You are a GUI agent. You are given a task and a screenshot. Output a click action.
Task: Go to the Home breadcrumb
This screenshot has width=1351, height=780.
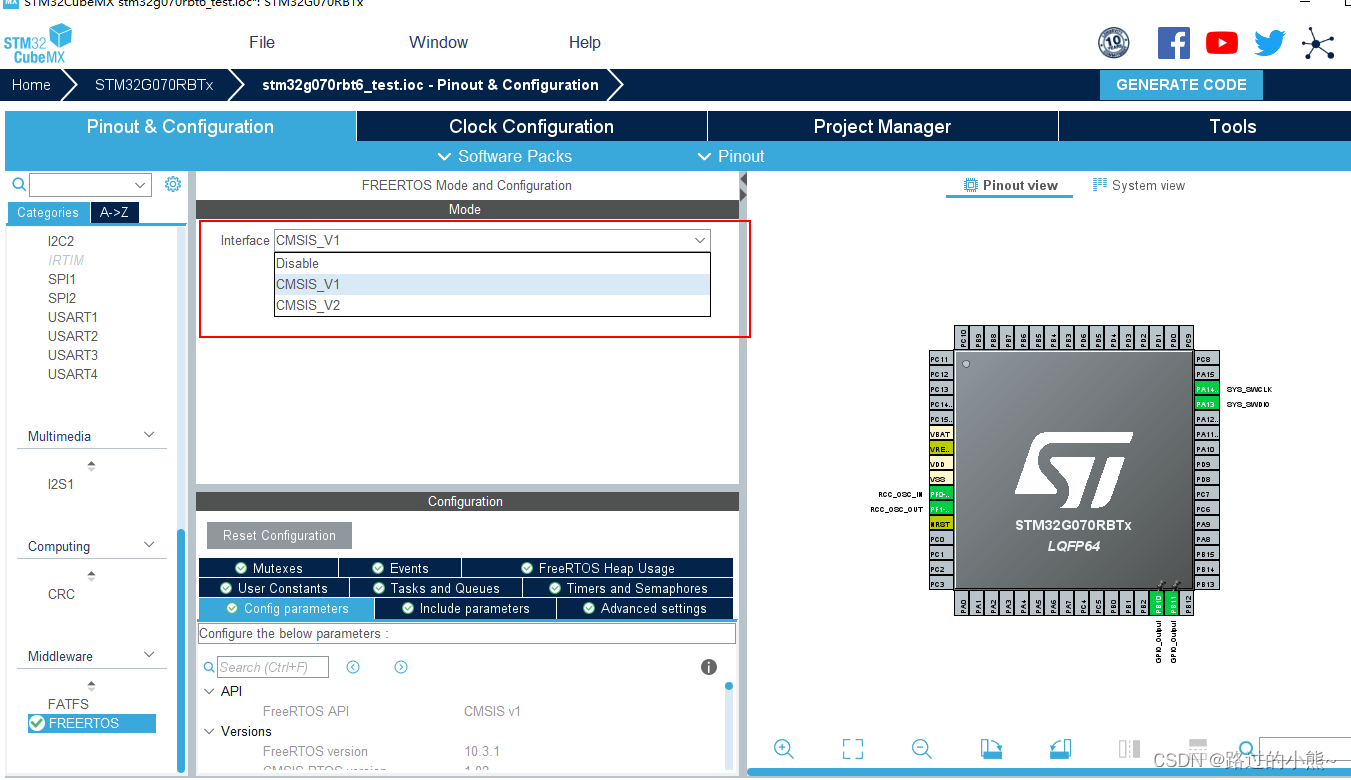click(31, 85)
